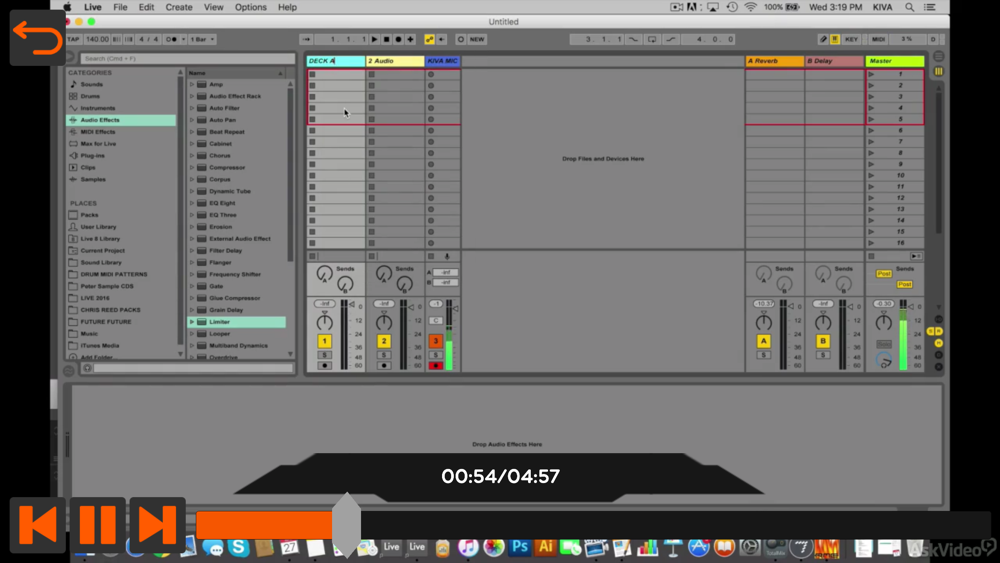The width and height of the screenshot is (1000, 563).
Task: Disarm the red KIVA MIC record button
Action: click(436, 366)
